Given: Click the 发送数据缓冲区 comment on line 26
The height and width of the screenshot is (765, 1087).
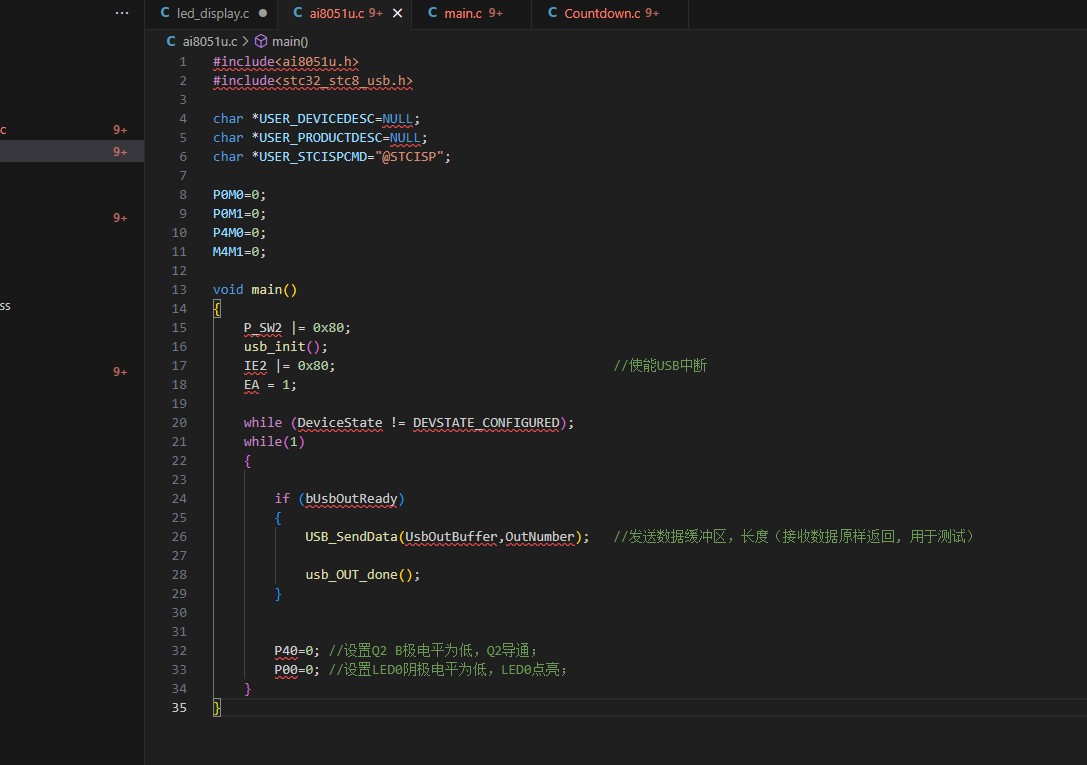Looking at the screenshot, I should (x=794, y=537).
